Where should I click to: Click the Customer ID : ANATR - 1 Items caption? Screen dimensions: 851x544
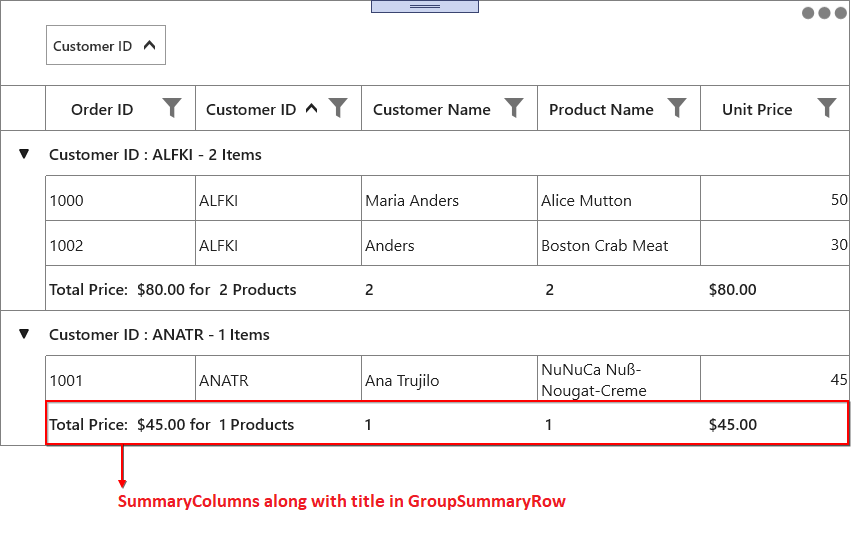tap(159, 334)
